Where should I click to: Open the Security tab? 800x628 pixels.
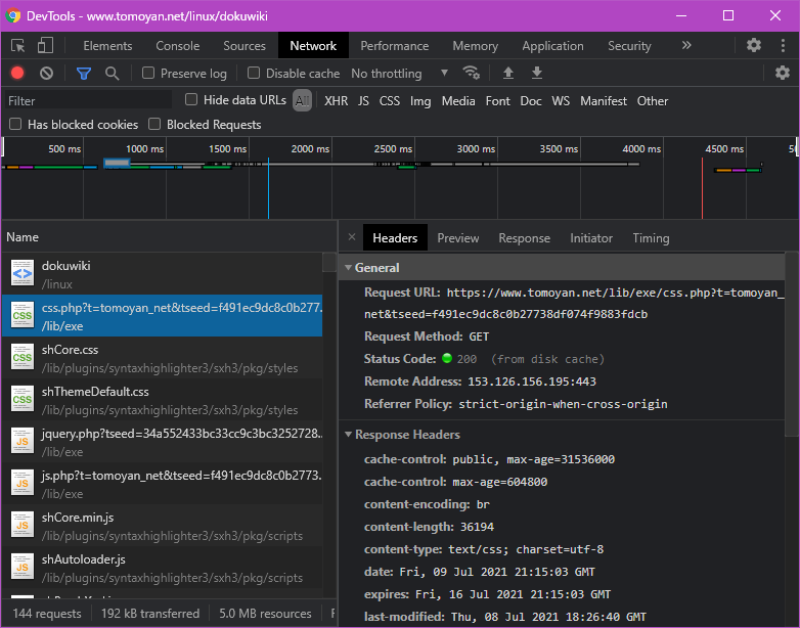pyautogui.click(x=629, y=46)
